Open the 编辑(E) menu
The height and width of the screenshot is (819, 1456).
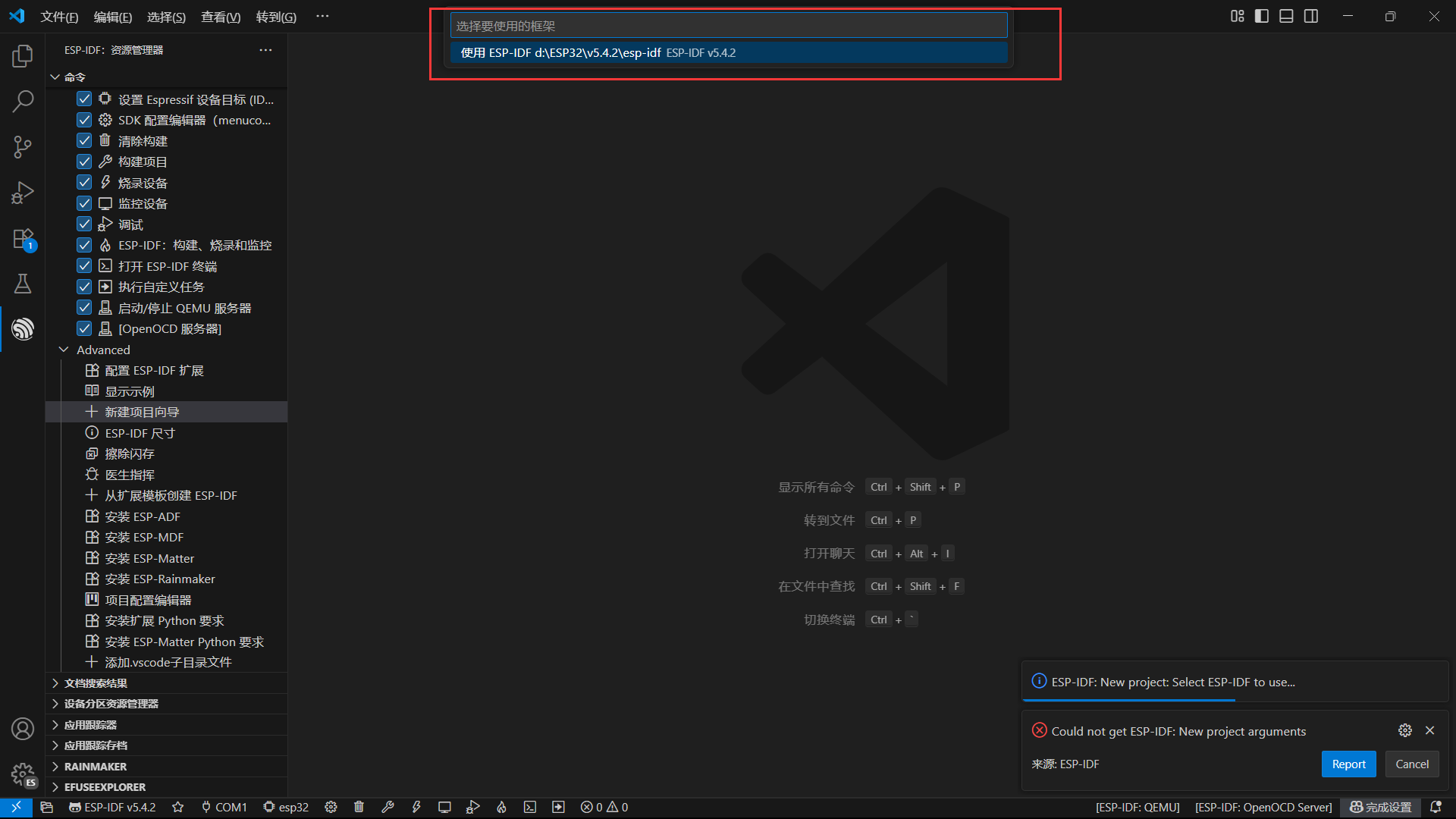113,17
